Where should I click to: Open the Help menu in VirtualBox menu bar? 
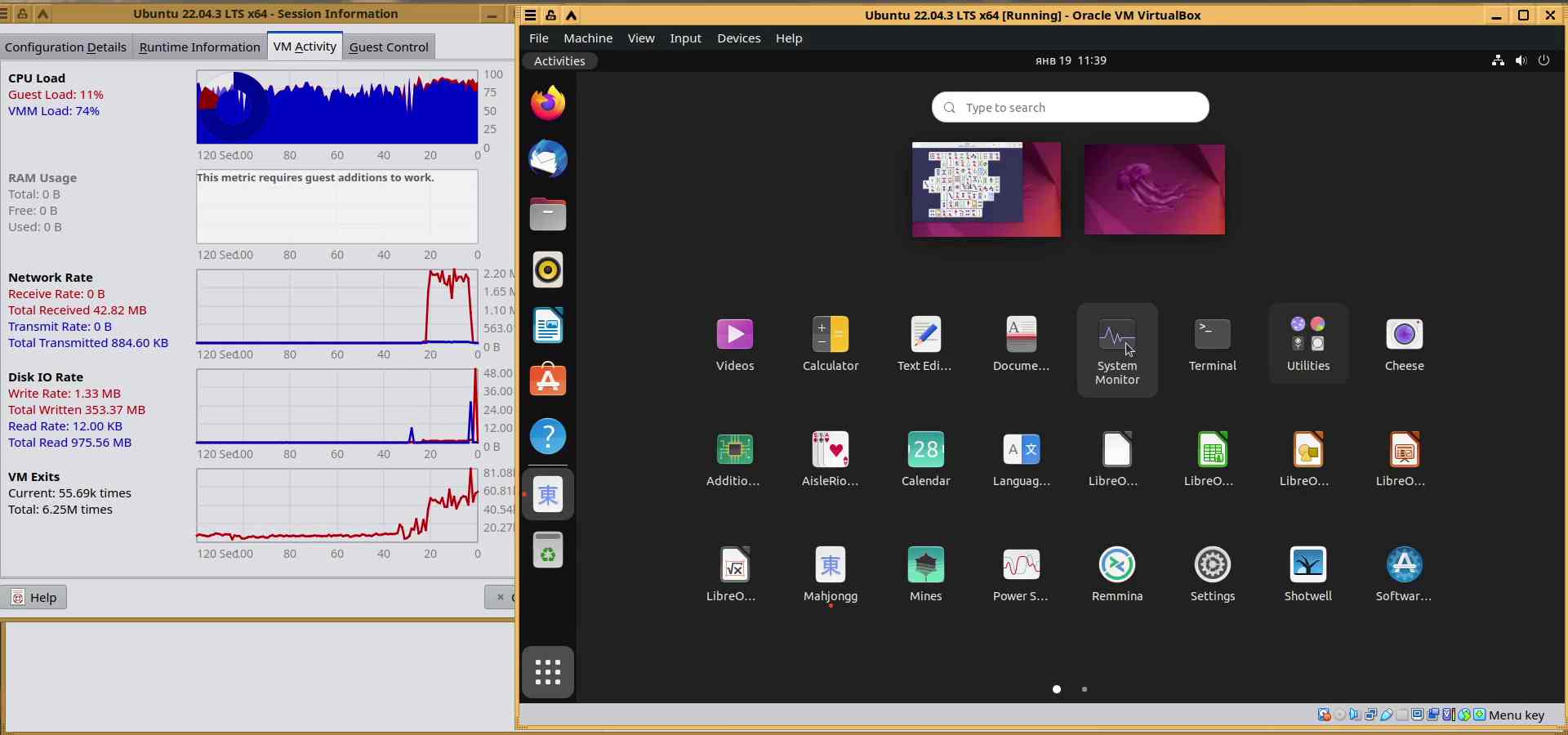click(789, 38)
